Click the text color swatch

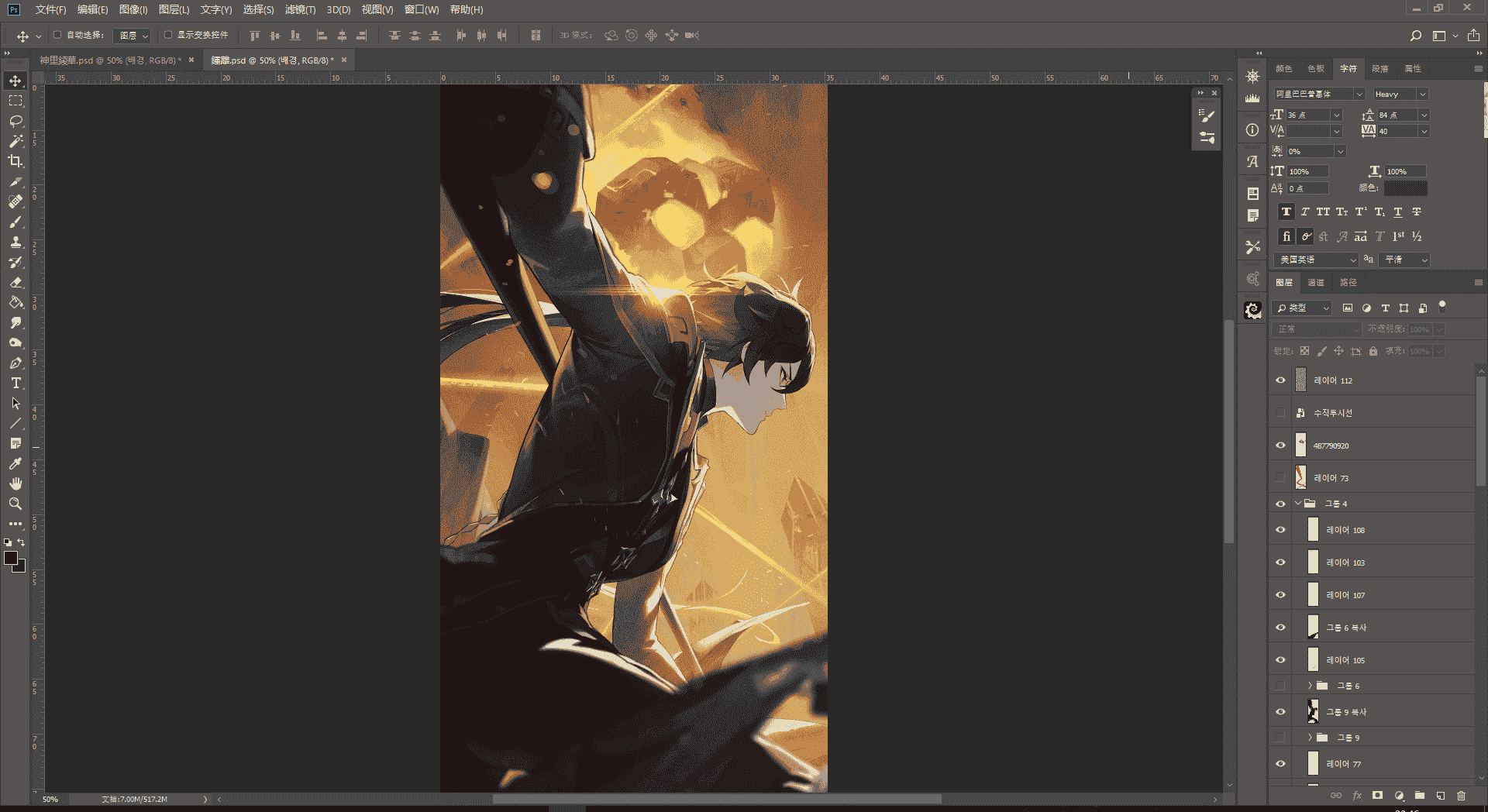[1406, 188]
